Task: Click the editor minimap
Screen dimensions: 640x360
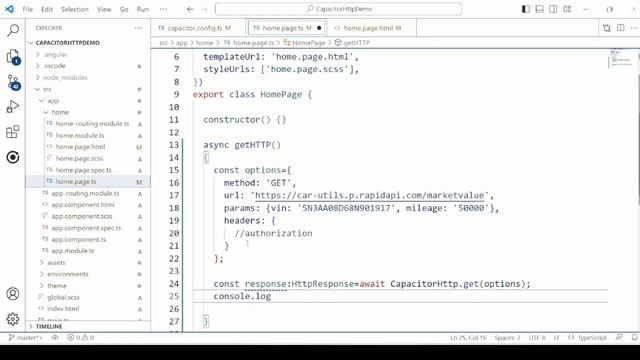Action: 621,58
